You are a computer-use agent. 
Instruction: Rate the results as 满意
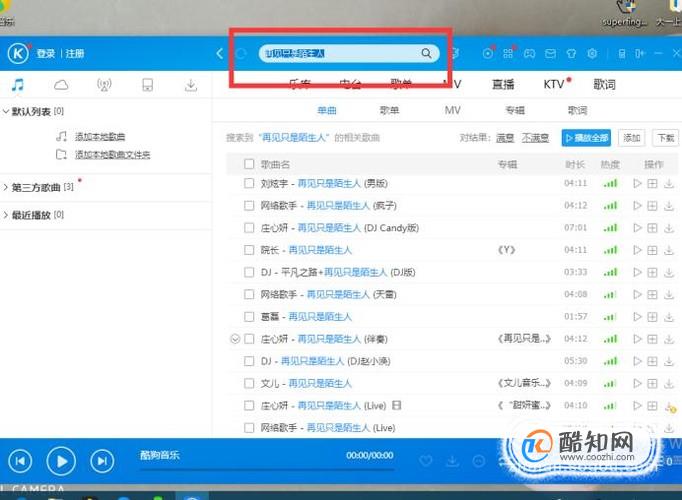click(x=505, y=138)
